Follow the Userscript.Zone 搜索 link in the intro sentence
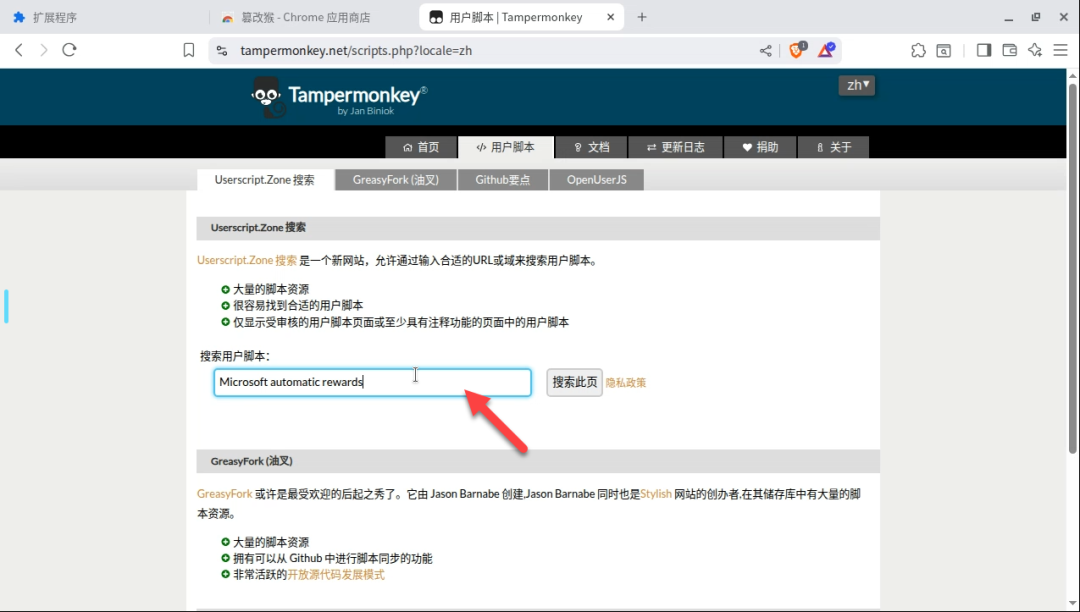This screenshot has width=1080, height=612. pyautogui.click(x=247, y=260)
